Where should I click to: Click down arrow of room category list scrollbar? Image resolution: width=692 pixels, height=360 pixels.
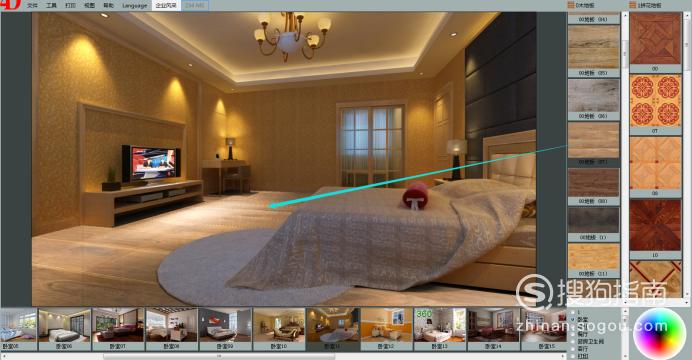coord(625,356)
